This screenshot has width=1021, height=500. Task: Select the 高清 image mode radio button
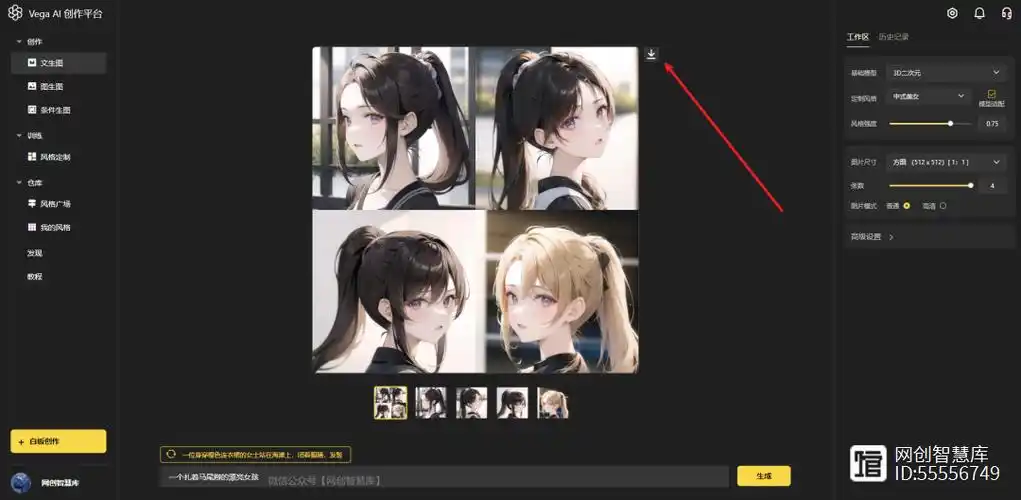click(942, 206)
